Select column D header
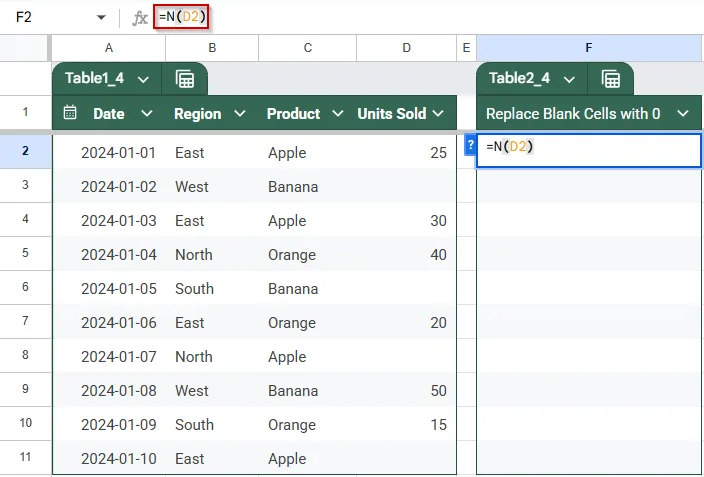The image size is (704, 477). click(x=406, y=48)
